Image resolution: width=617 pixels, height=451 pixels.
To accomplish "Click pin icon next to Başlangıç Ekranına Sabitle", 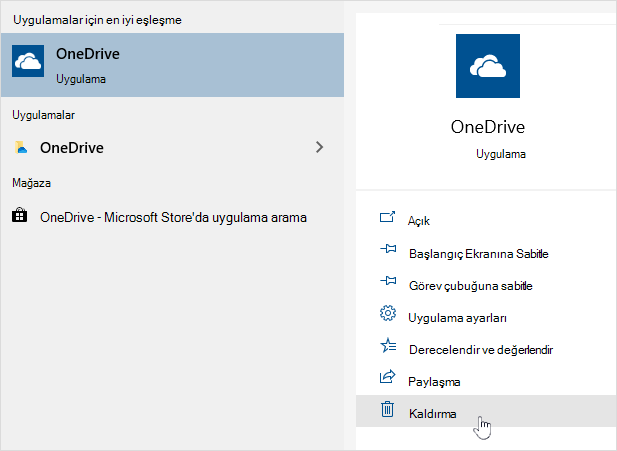I will click(388, 249).
